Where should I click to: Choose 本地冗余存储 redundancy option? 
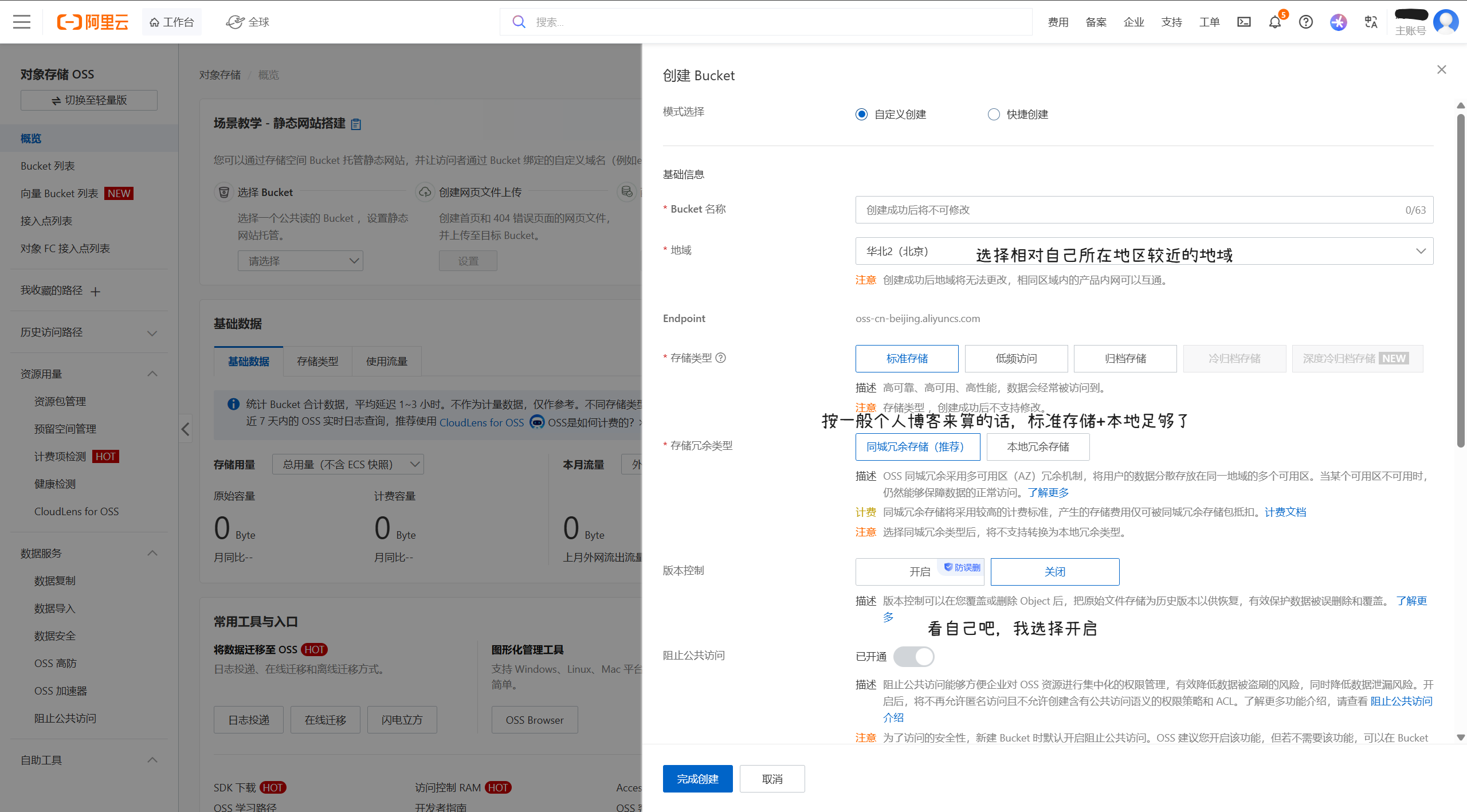click(1038, 446)
